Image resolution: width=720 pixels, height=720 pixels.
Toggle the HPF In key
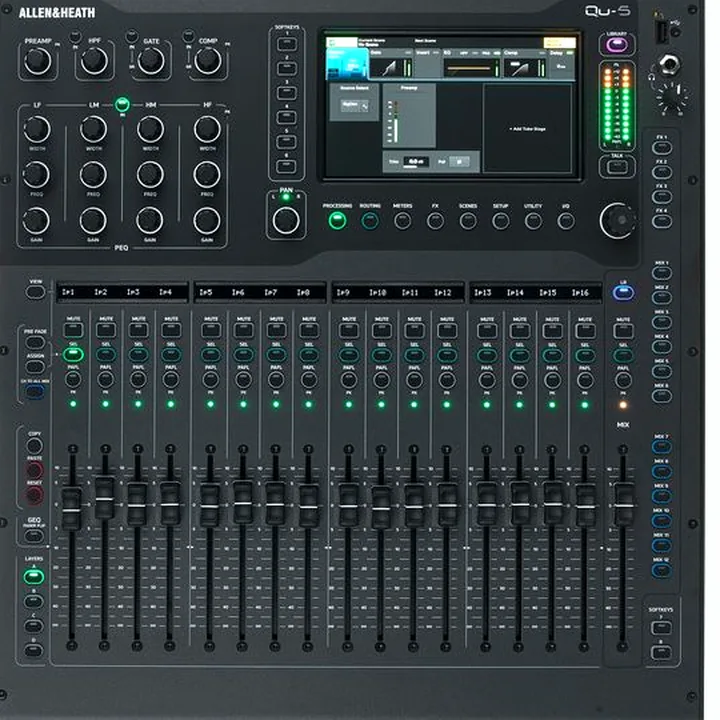coord(75,36)
